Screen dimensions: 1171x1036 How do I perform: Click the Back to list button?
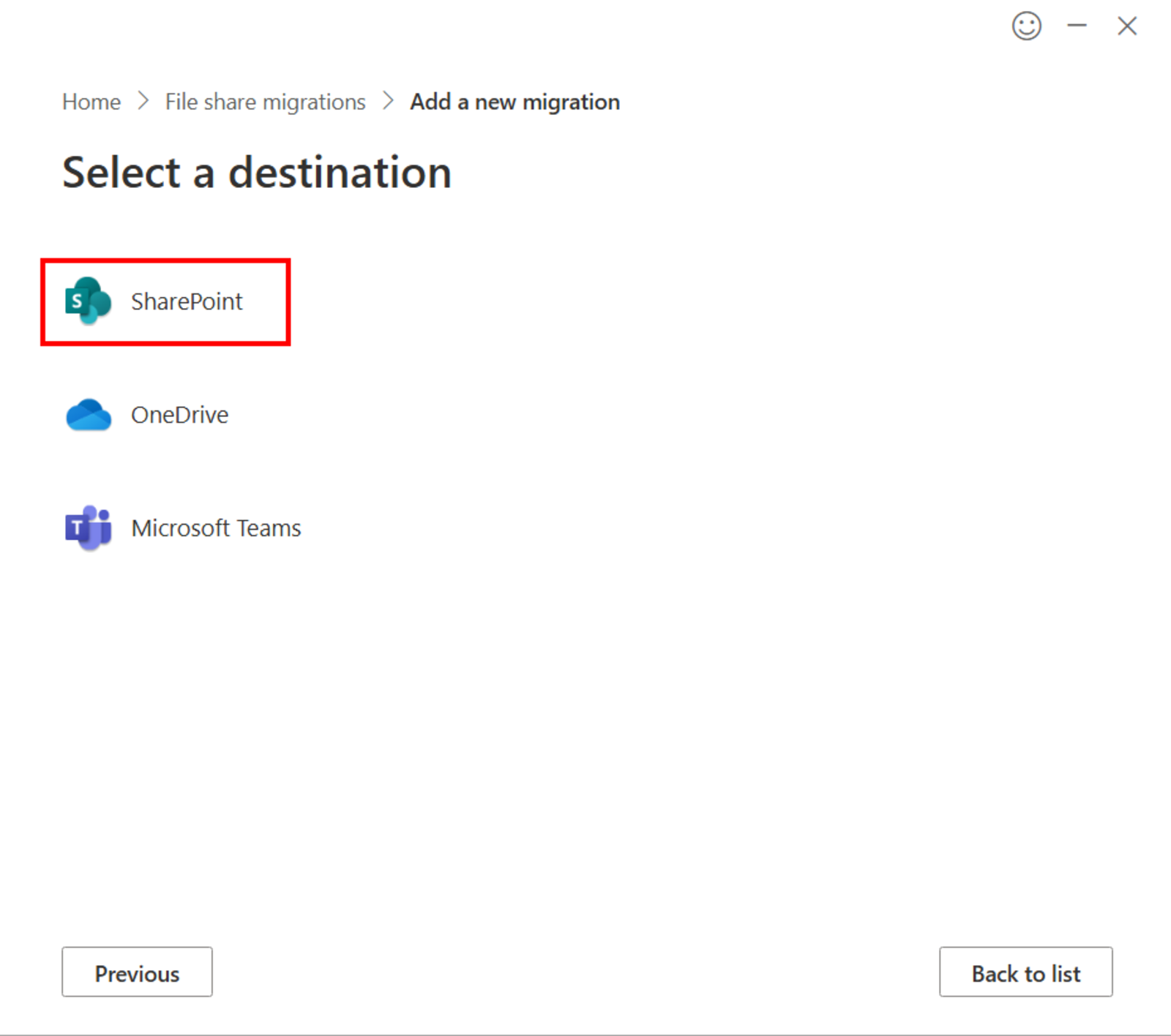(1025, 972)
